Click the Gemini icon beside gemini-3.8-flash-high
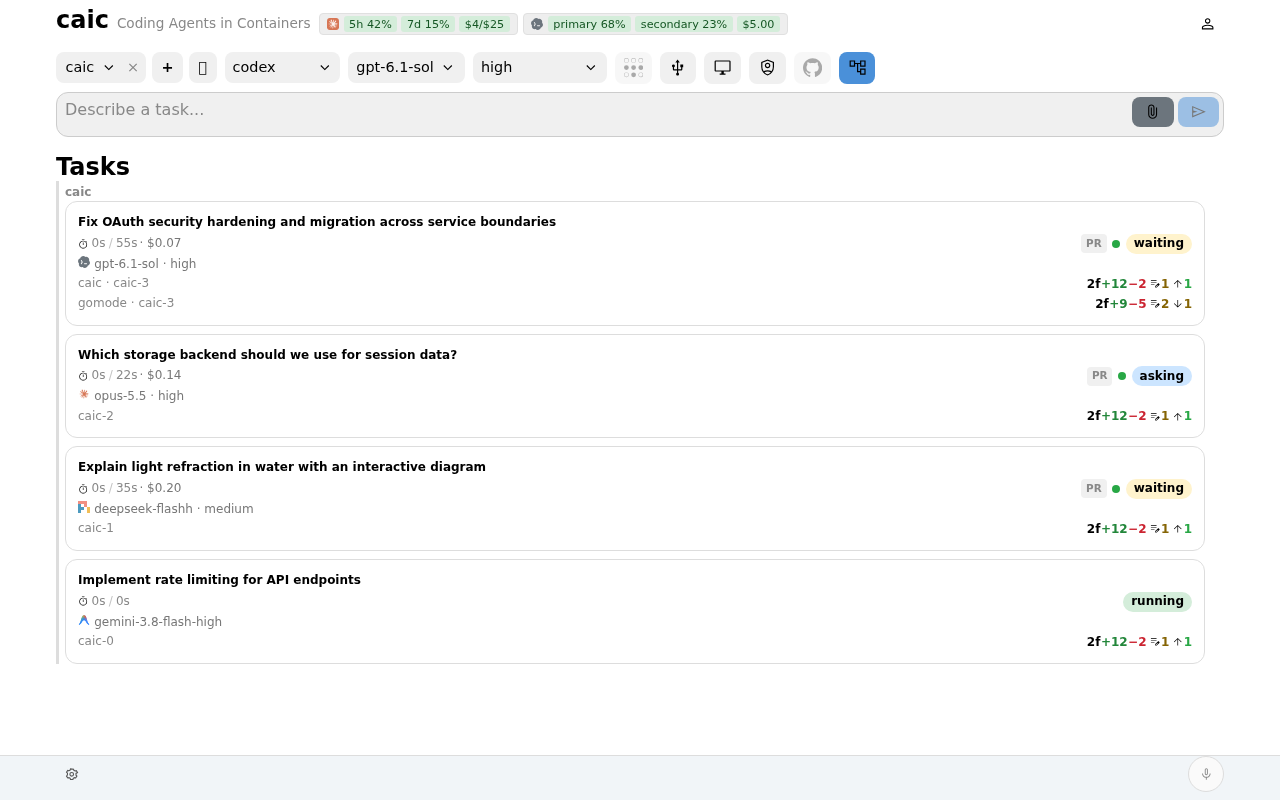The height and width of the screenshot is (800, 1280). pyautogui.click(x=84, y=620)
